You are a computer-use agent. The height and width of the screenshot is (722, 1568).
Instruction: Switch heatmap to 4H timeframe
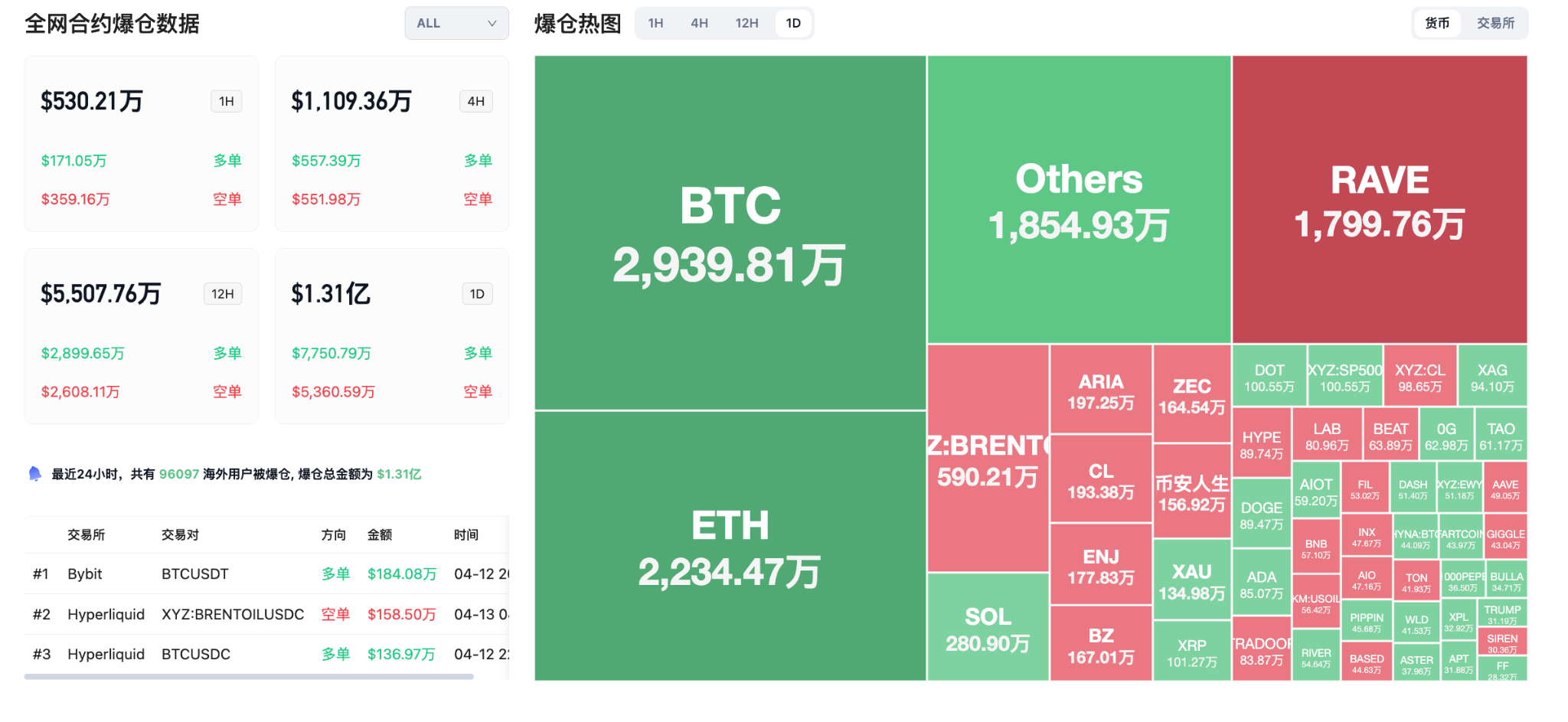coord(699,23)
